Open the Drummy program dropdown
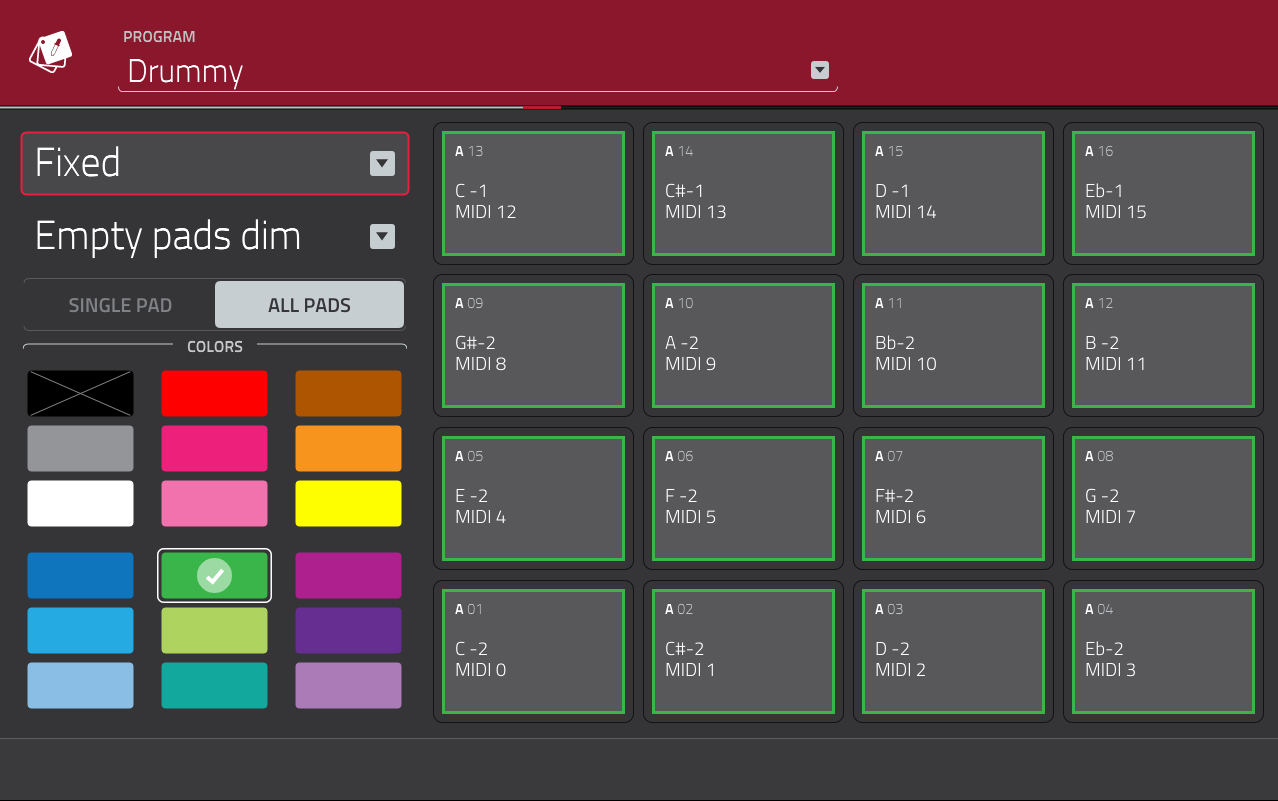Screen dimensions: 1278x801 819,70
